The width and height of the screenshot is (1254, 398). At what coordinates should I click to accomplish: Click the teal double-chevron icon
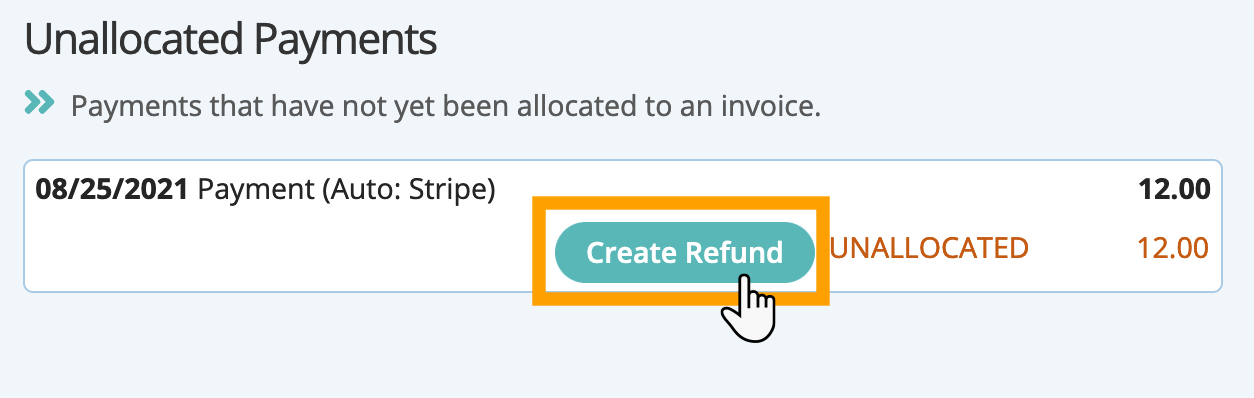pyautogui.click(x=39, y=102)
